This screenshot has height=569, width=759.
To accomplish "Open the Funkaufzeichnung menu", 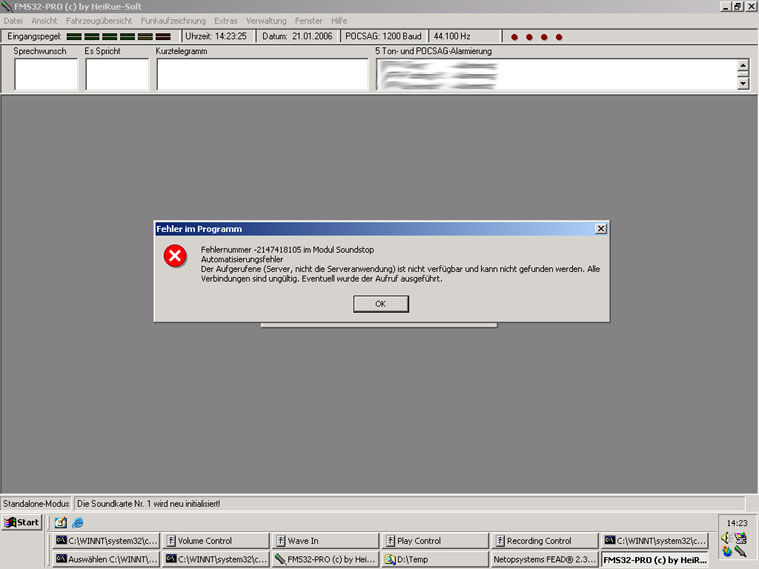I will click(173, 21).
